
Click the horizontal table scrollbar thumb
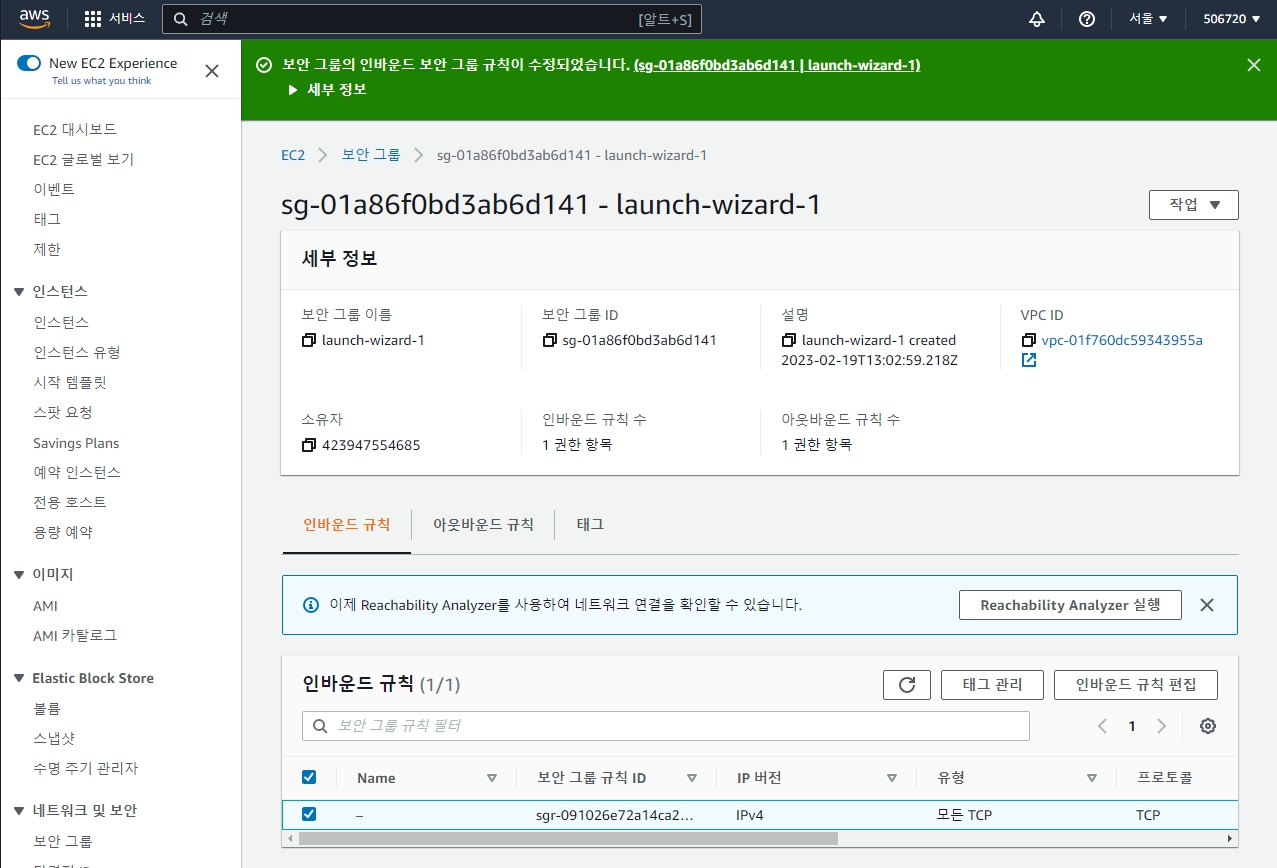[568, 838]
